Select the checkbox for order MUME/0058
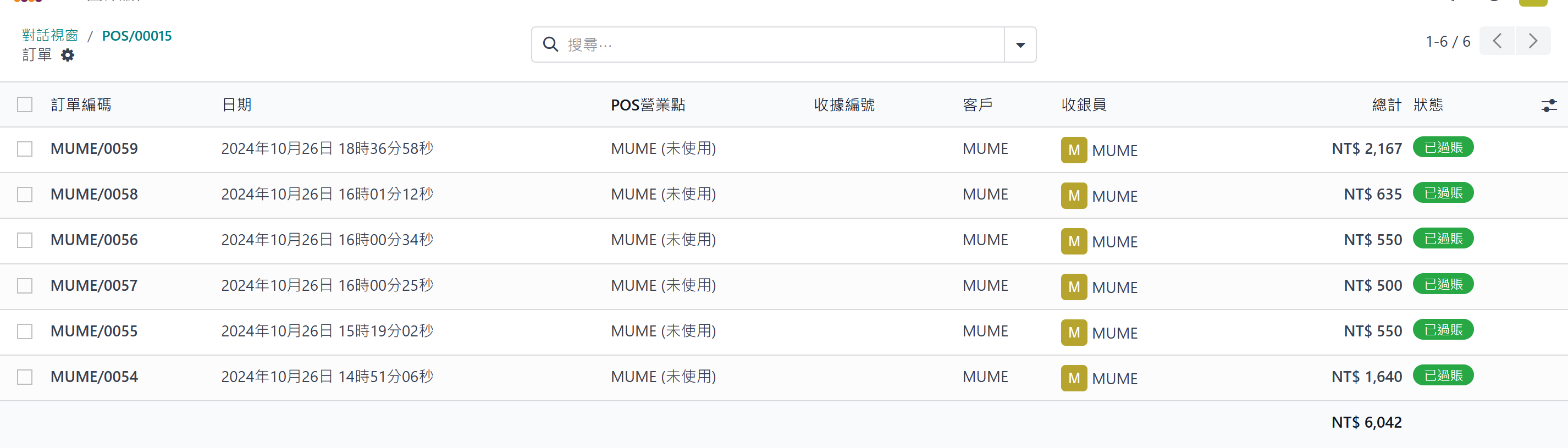 [24, 194]
